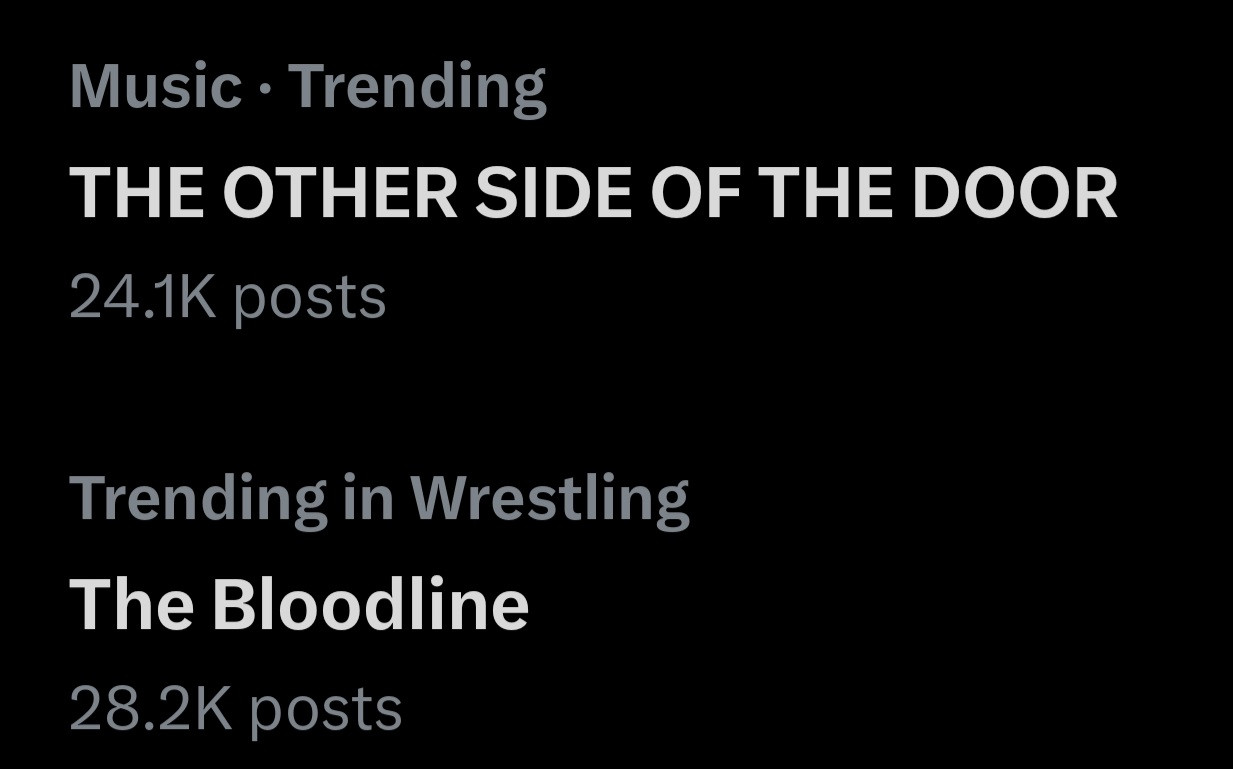Open The Bloodline trending topic
The image size is (1233, 769).
pyautogui.click(x=298, y=605)
